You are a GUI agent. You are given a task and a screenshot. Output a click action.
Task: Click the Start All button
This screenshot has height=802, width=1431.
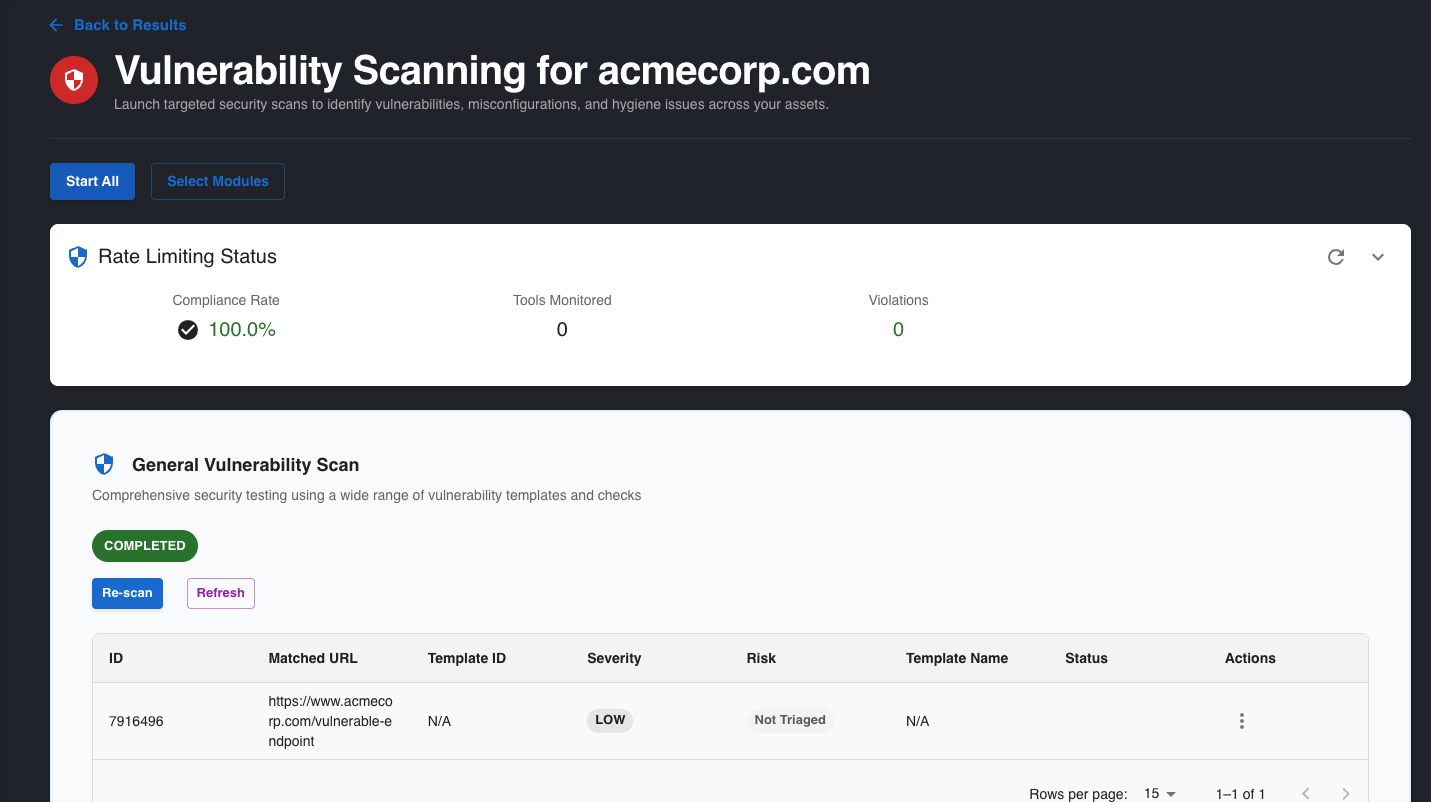92,181
